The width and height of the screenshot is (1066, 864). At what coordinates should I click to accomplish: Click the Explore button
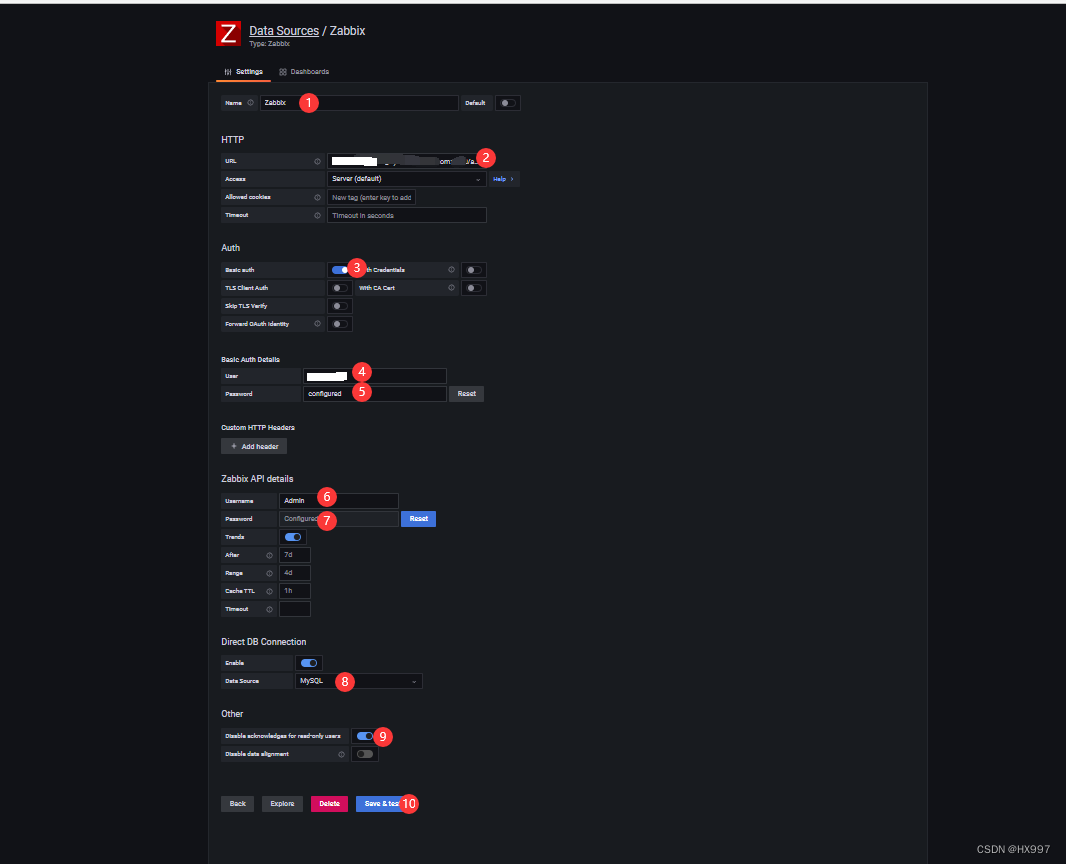point(282,803)
